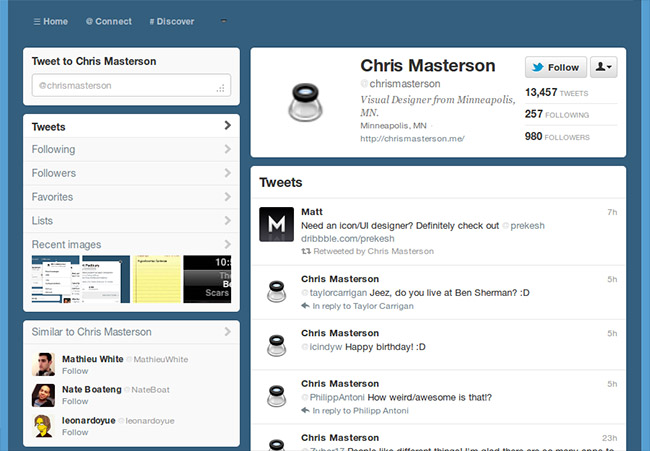Open Mathieu White's profile name
The width and height of the screenshot is (650, 451).
click(x=92, y=359)
